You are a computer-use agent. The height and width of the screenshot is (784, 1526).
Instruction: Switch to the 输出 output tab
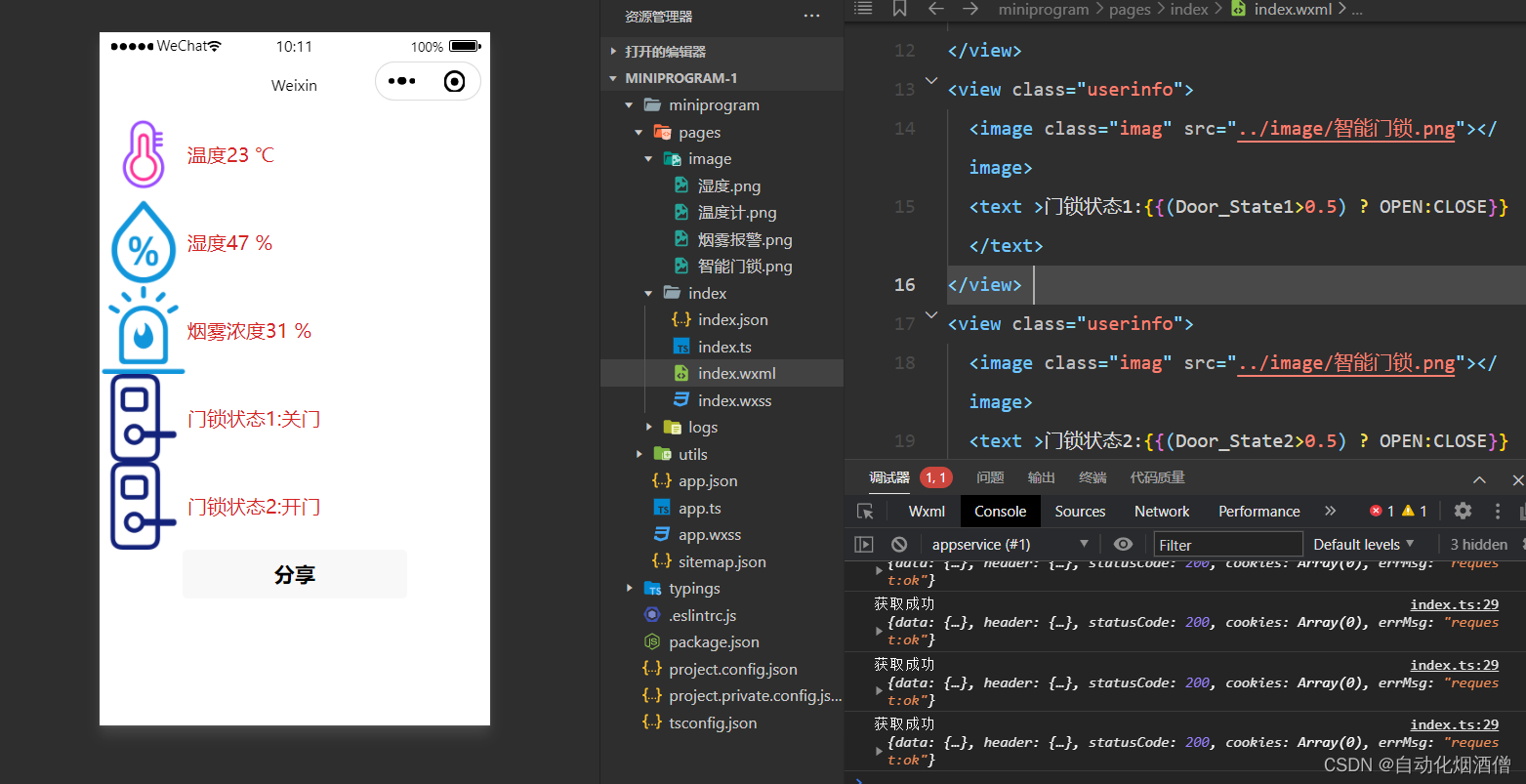(1042, 477)
